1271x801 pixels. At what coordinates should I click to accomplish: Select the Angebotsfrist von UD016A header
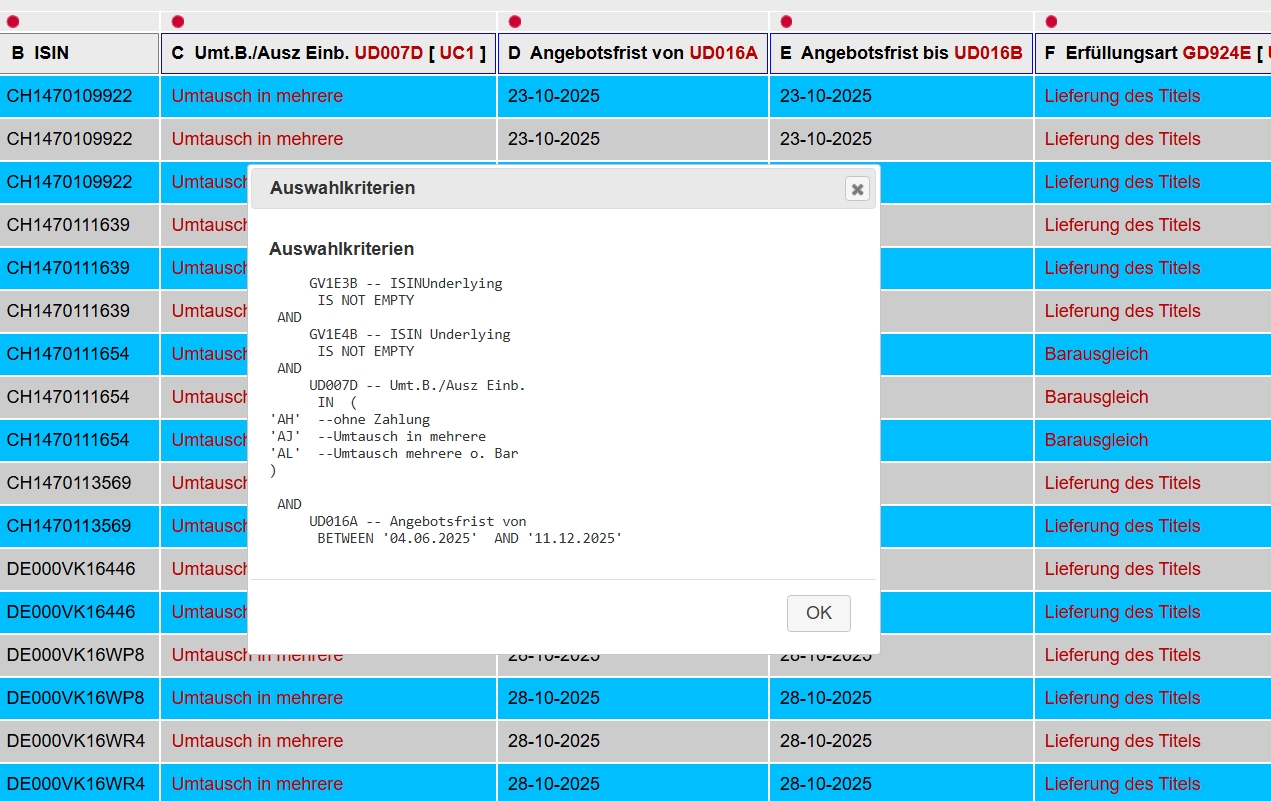click(x=632, y=54)
